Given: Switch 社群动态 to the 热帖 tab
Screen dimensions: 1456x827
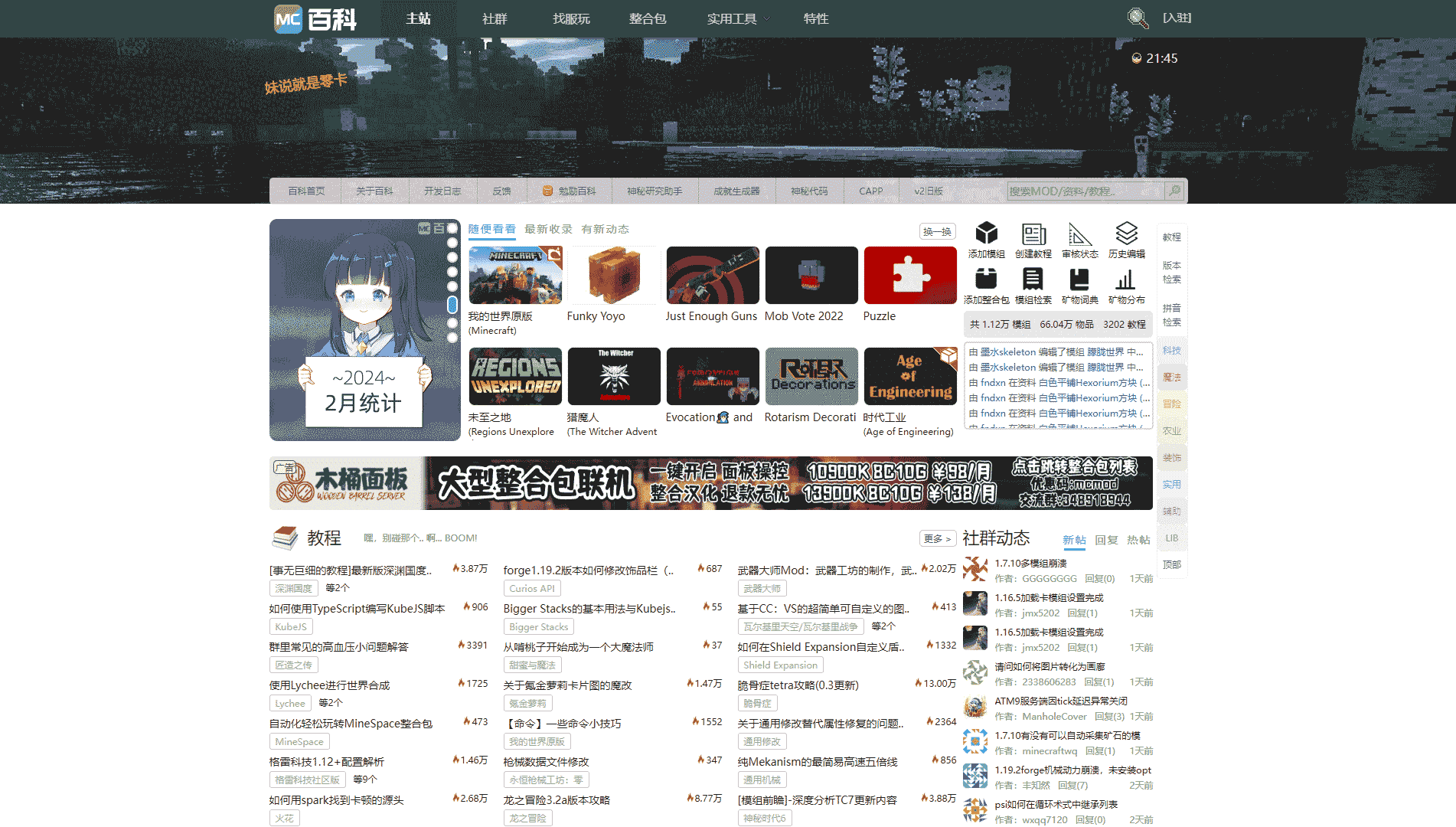Looking at the screenshot, I should pos(1138,540).
